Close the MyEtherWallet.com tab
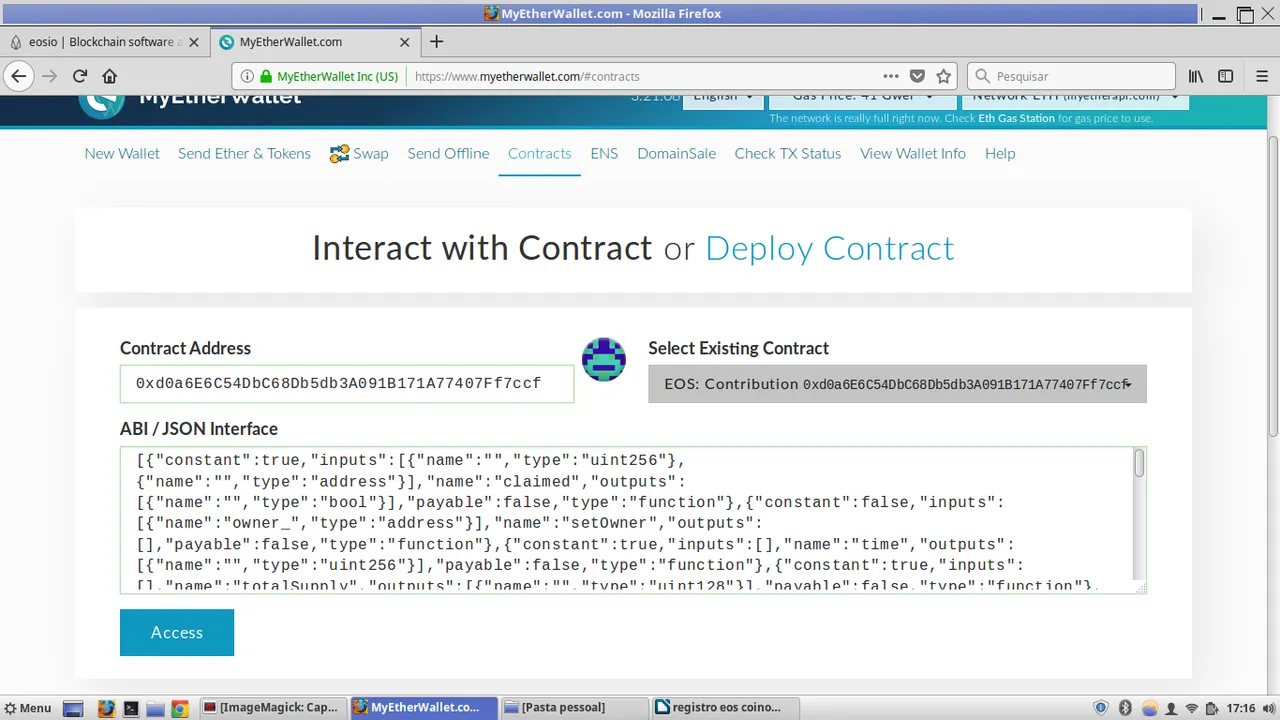The image size is (1280, 720). [405, 42]
